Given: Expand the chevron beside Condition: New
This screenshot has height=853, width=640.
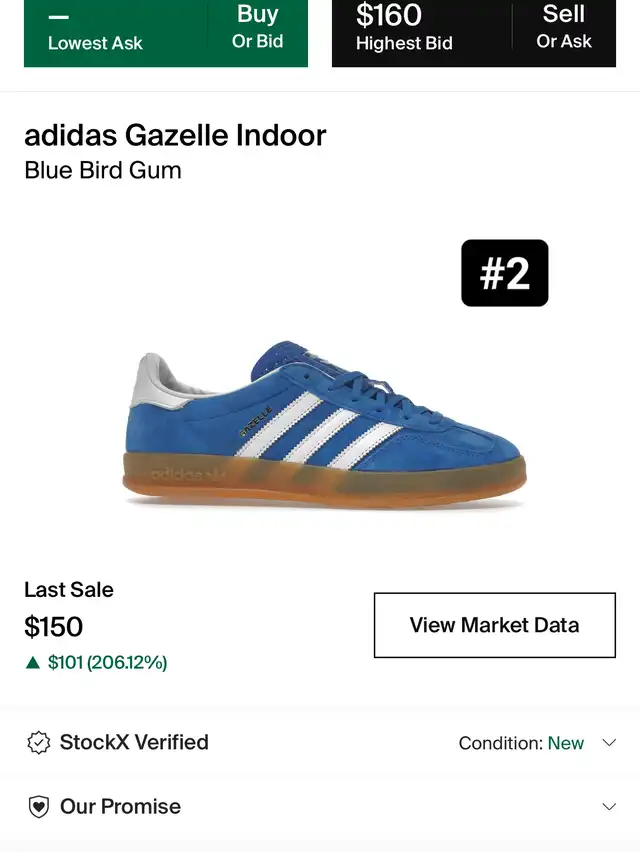Looking at the screenshot, I should (608, 743).
